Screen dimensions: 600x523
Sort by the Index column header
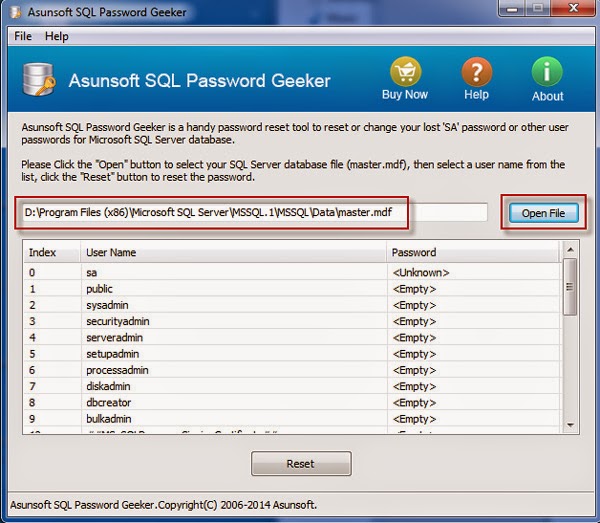[52, 252]
